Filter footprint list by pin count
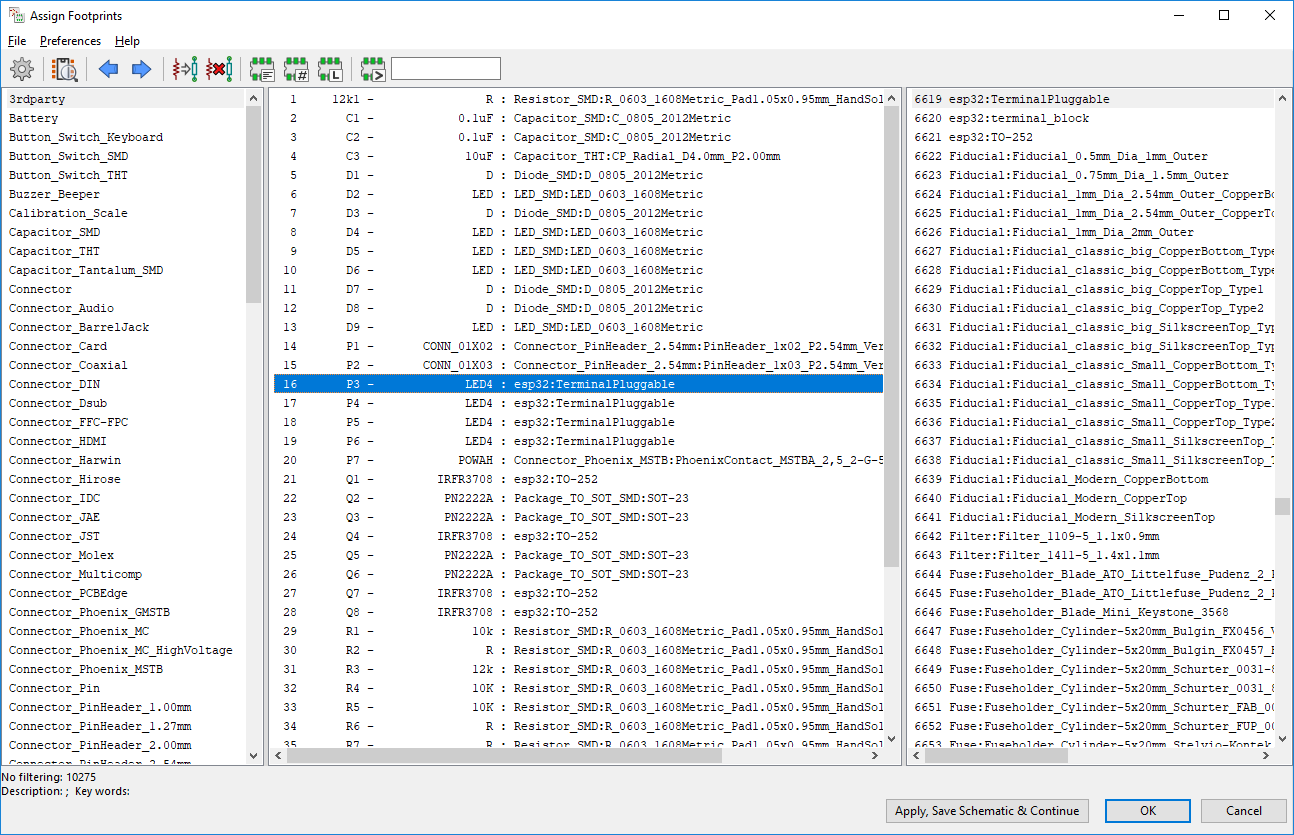Image resolution: width=1294 pixels, height=835 pixels. pyautogui.click(x=297, y=69)
